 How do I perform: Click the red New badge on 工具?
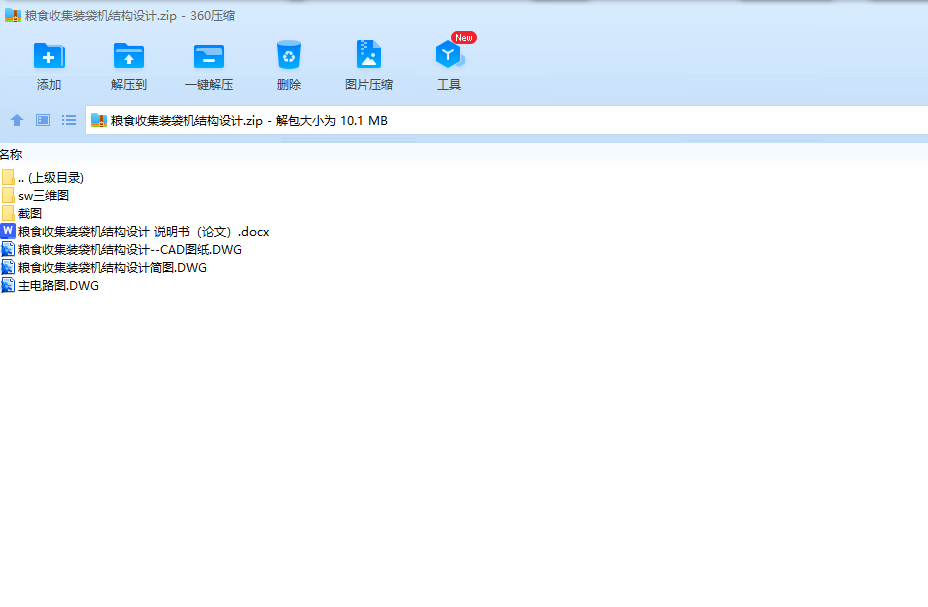(463, 37)
